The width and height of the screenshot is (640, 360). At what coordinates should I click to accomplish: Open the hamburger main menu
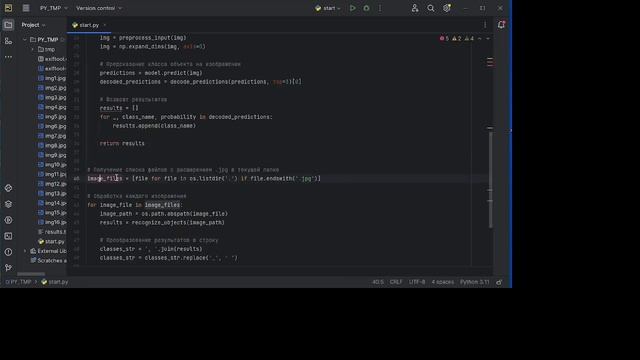coord(26,8)
